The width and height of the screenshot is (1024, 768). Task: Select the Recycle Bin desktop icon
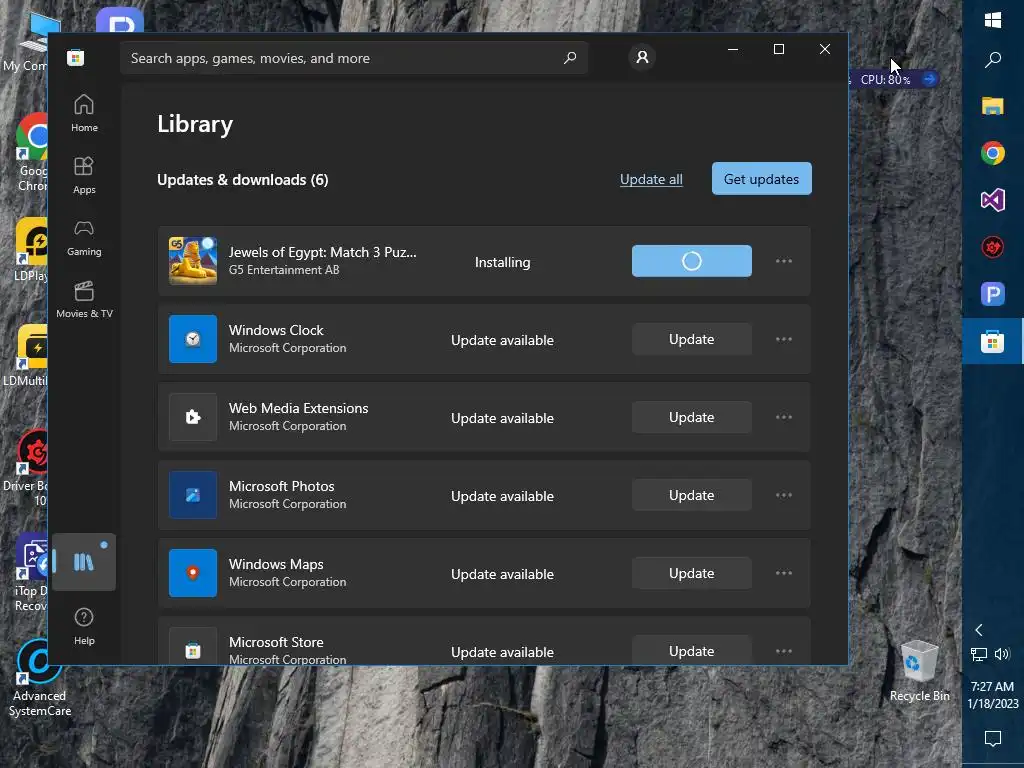[x=920, y=671]
